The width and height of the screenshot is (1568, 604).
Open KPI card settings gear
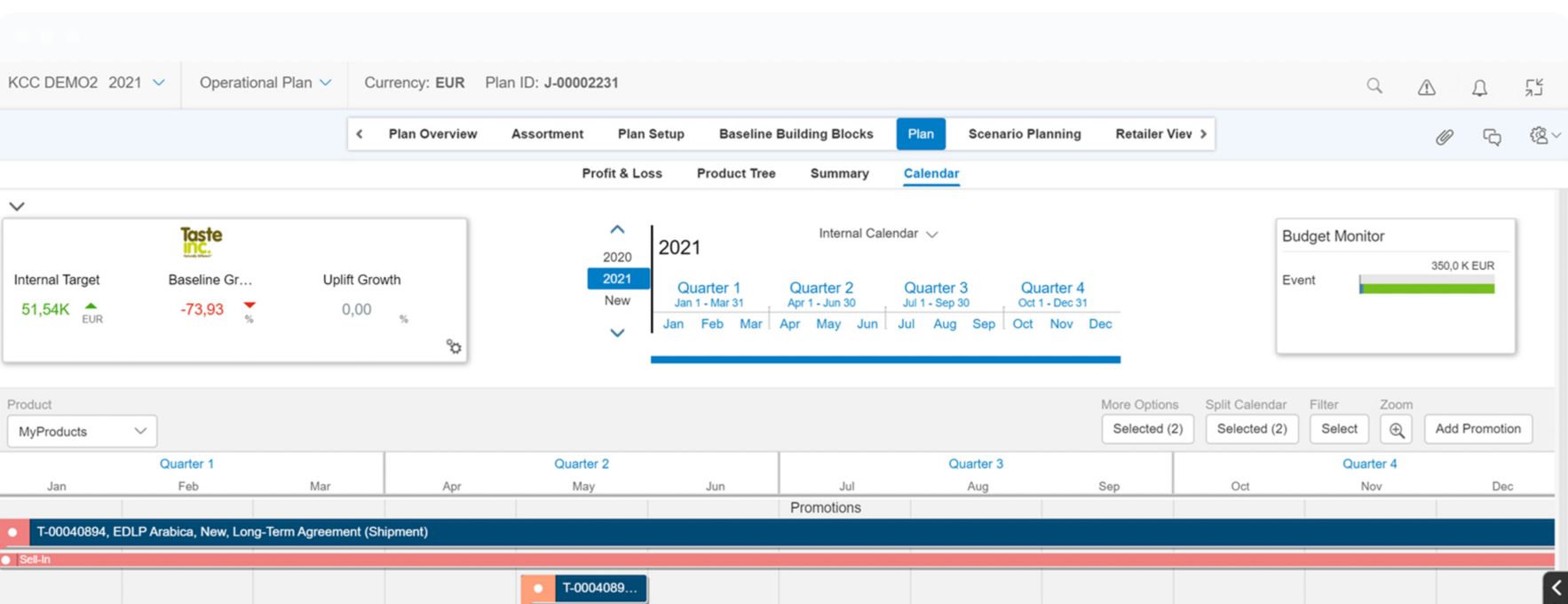coord(454,346)
